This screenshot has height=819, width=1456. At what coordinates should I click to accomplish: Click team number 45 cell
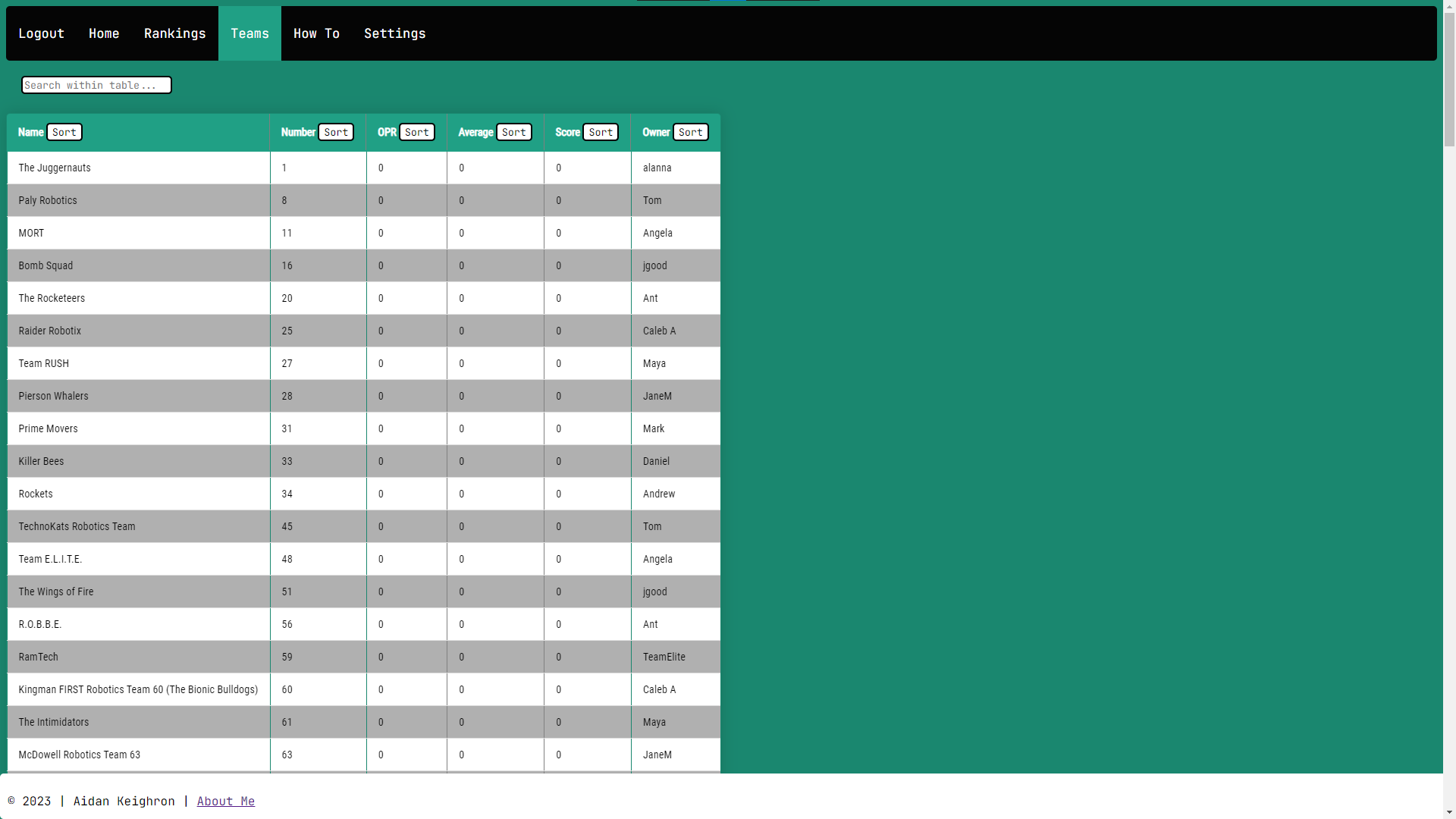[x=318, y=526]
